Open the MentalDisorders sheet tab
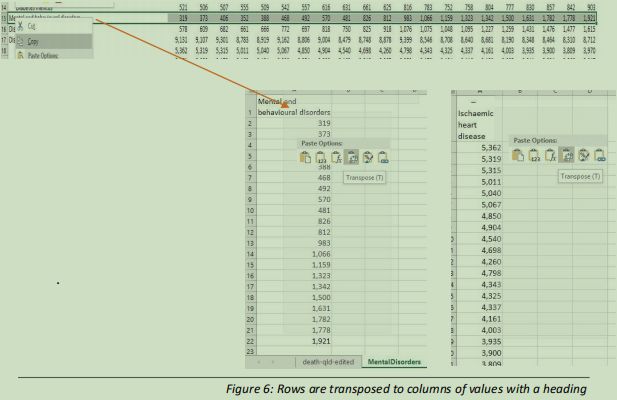Viewport: 617px width, 400px height. [392, 361]
